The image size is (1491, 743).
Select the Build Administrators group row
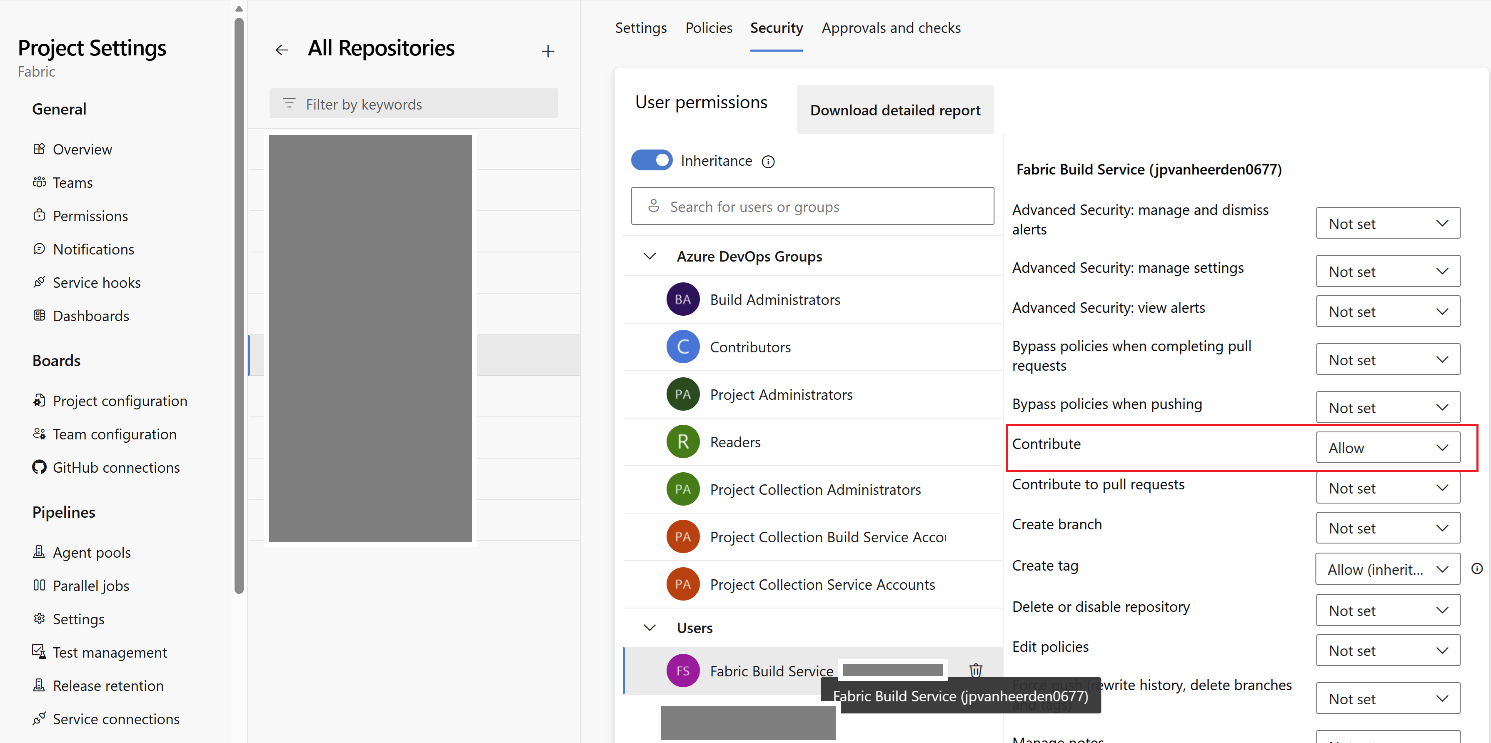point(813,299)
